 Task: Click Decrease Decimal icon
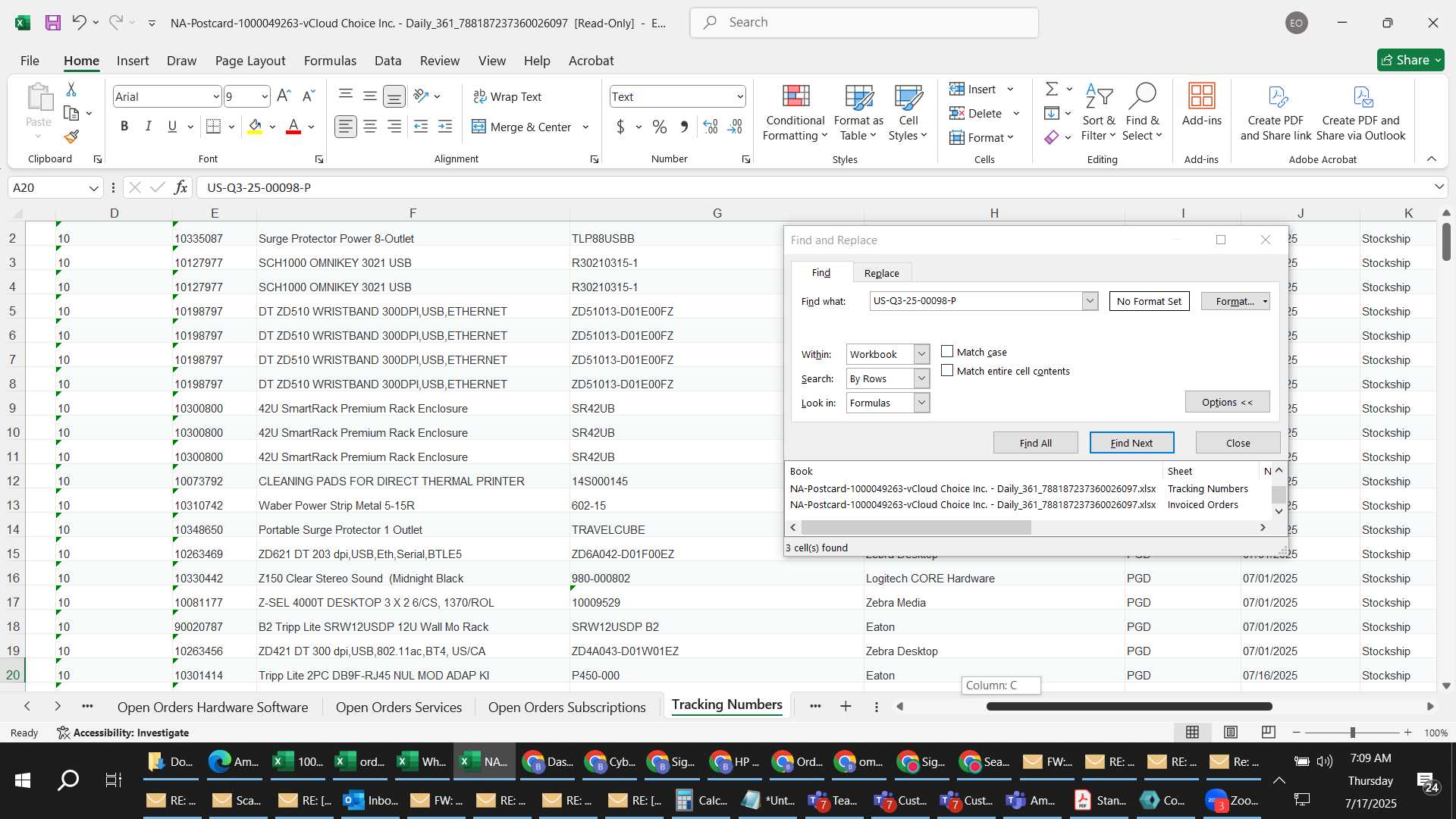pos(735,127)
